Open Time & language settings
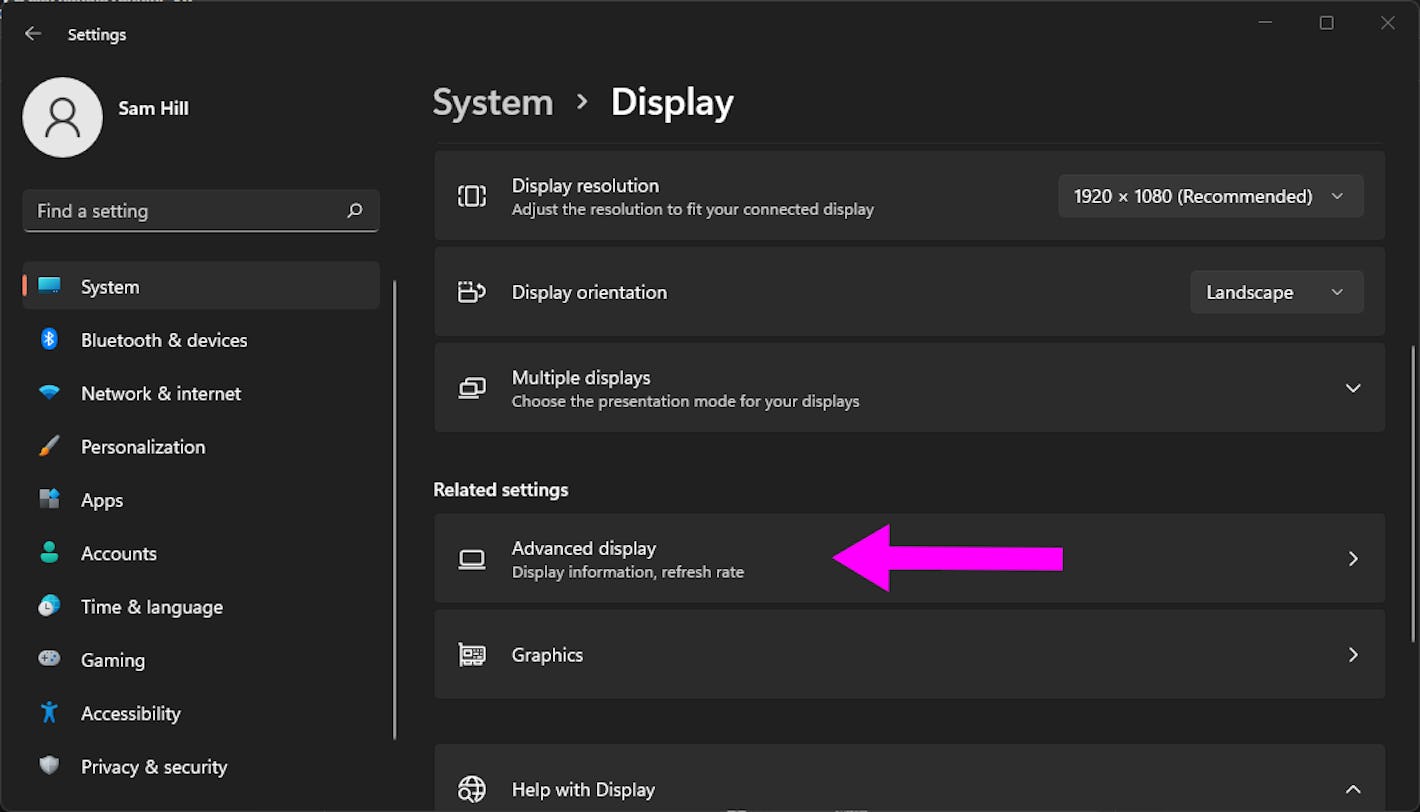 tap(151, 607)
